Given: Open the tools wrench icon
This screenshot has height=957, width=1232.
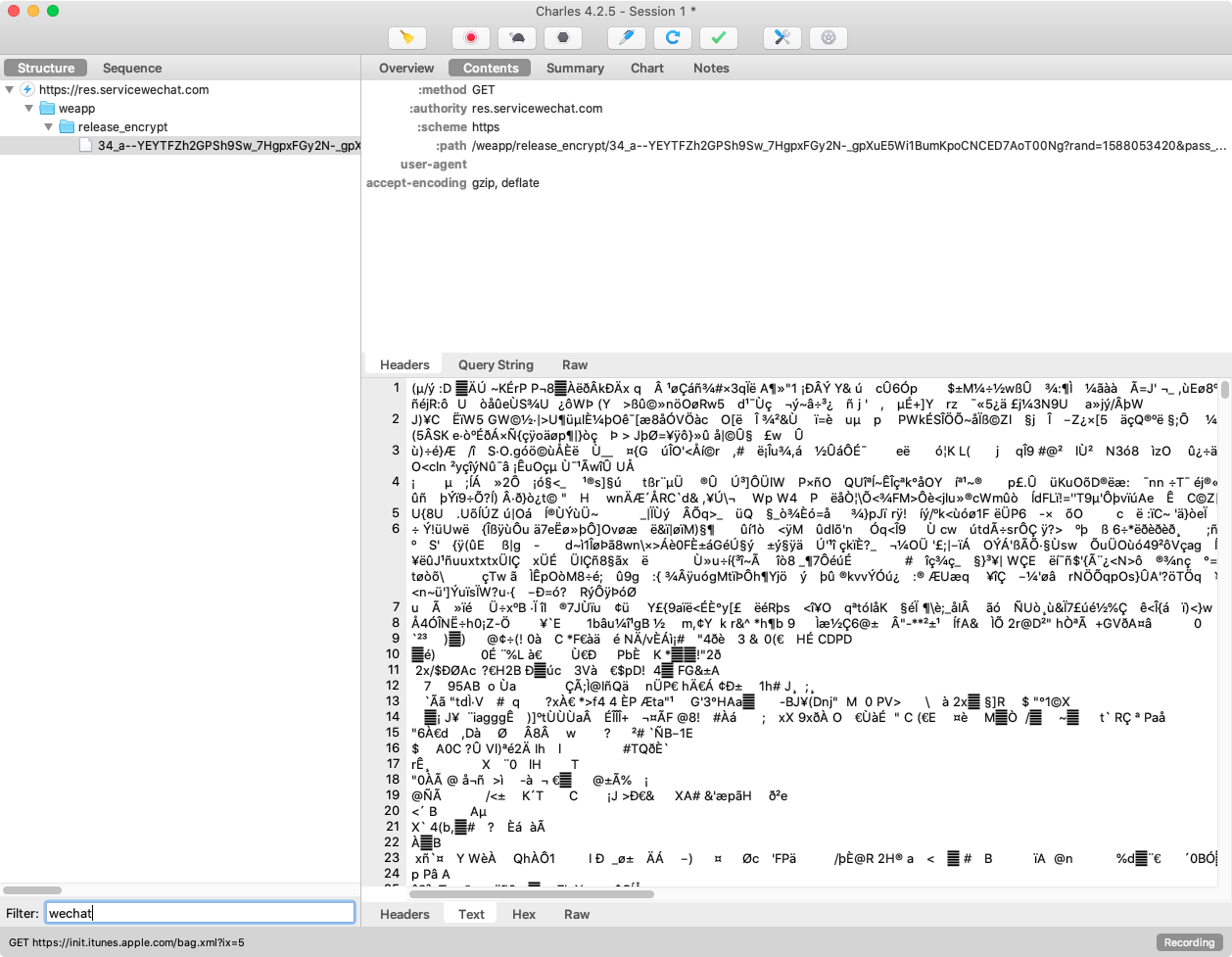Looking at the screenshot, I should 782,37.
